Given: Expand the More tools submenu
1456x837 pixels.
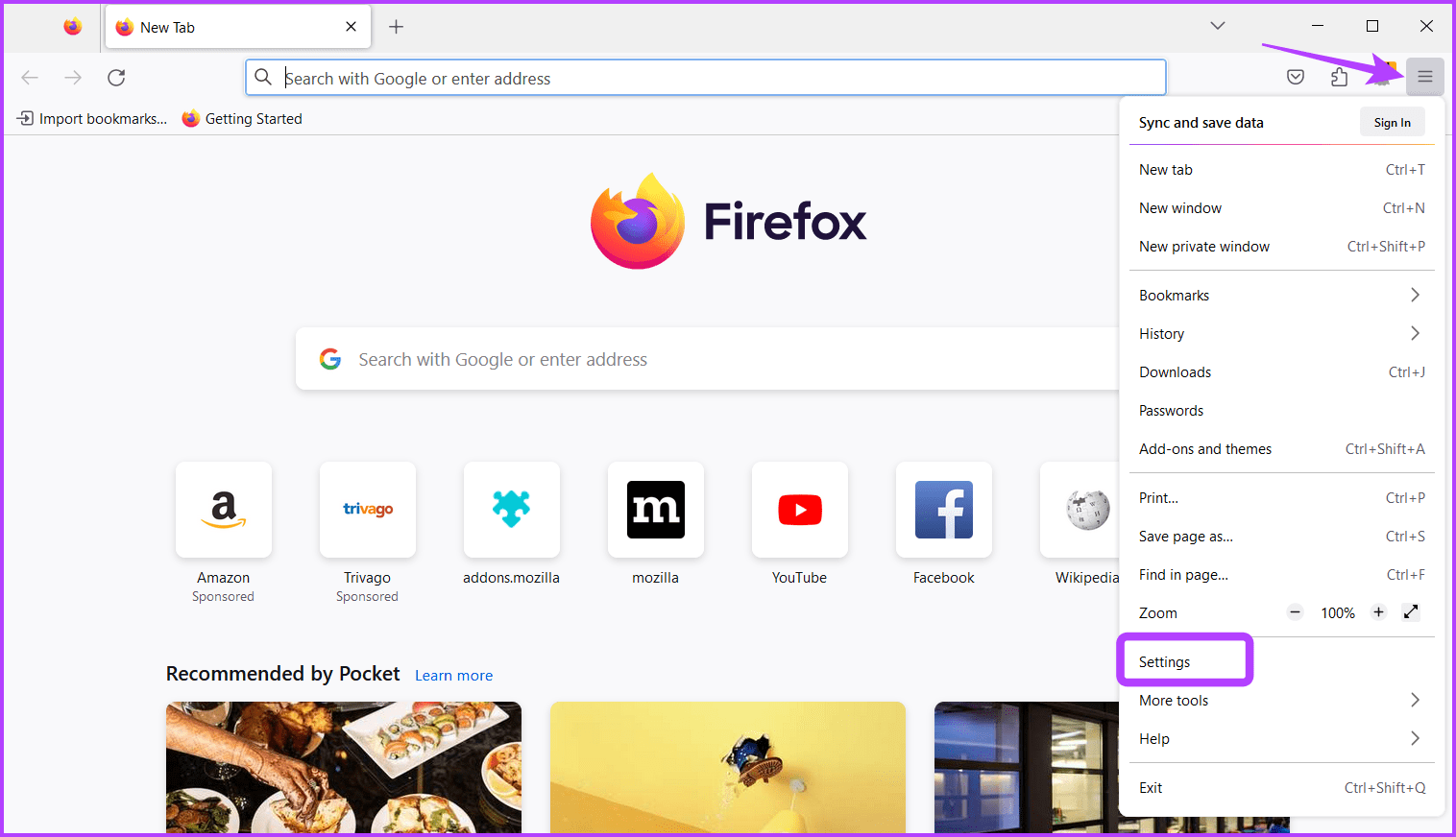Looking at the screenshot, I should click(1282, 701).
